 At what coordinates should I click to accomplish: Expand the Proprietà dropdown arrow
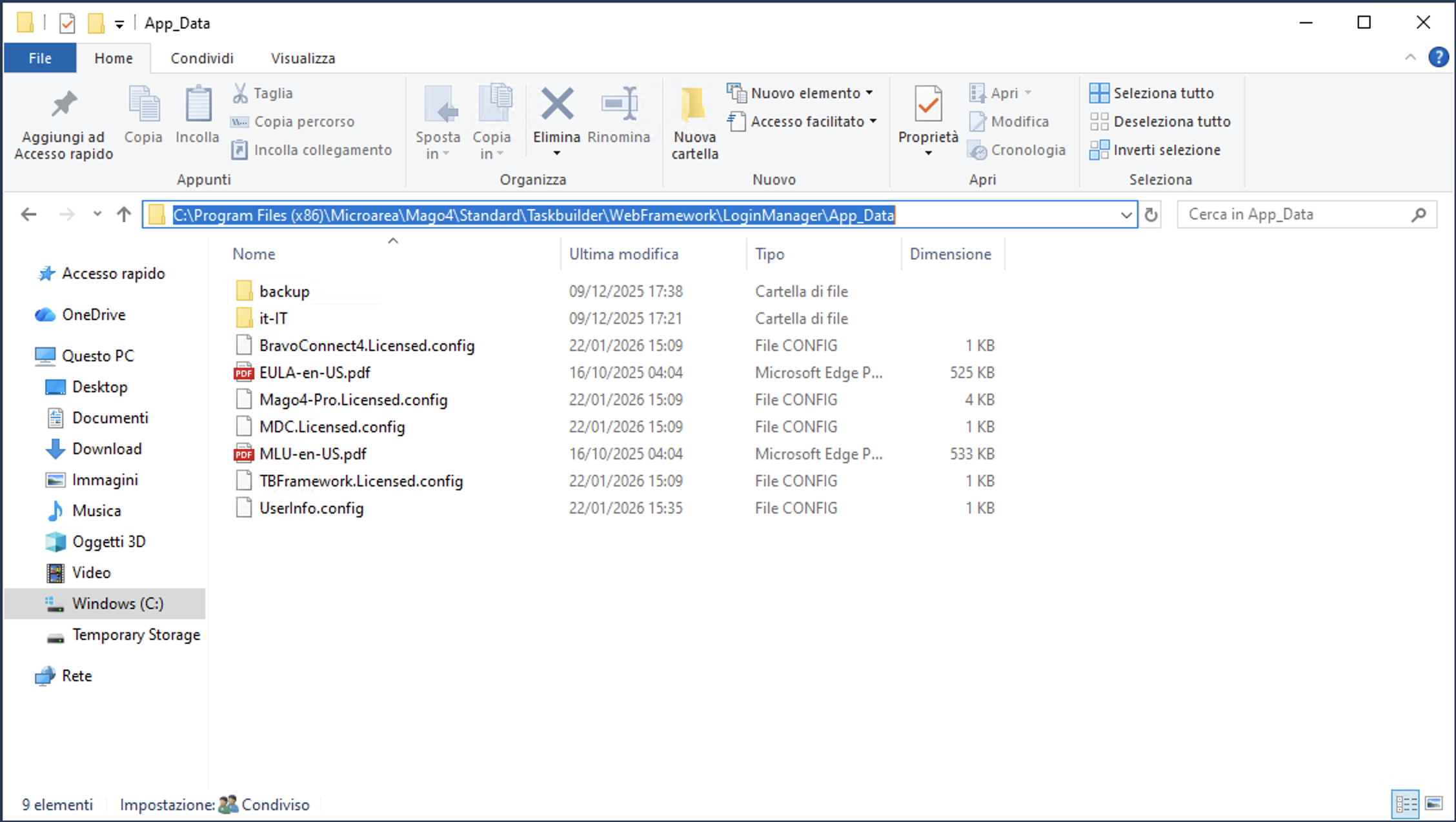click(928, 154)
